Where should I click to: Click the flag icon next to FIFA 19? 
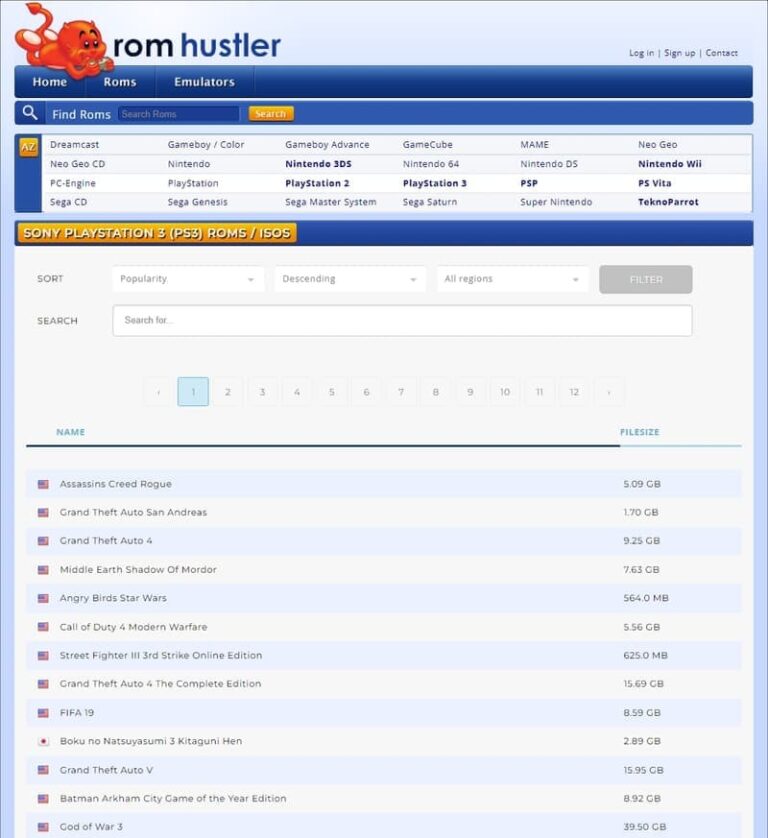pyautogui.click(x=43, y=713)
